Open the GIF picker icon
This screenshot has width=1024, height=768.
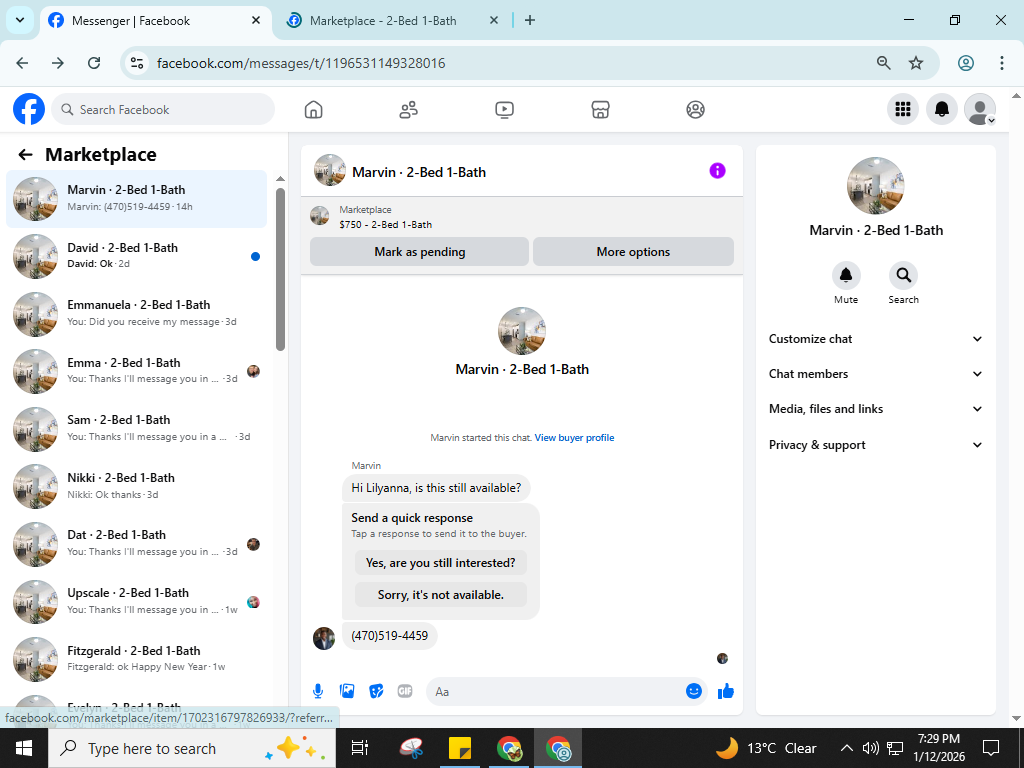[405, 691]
